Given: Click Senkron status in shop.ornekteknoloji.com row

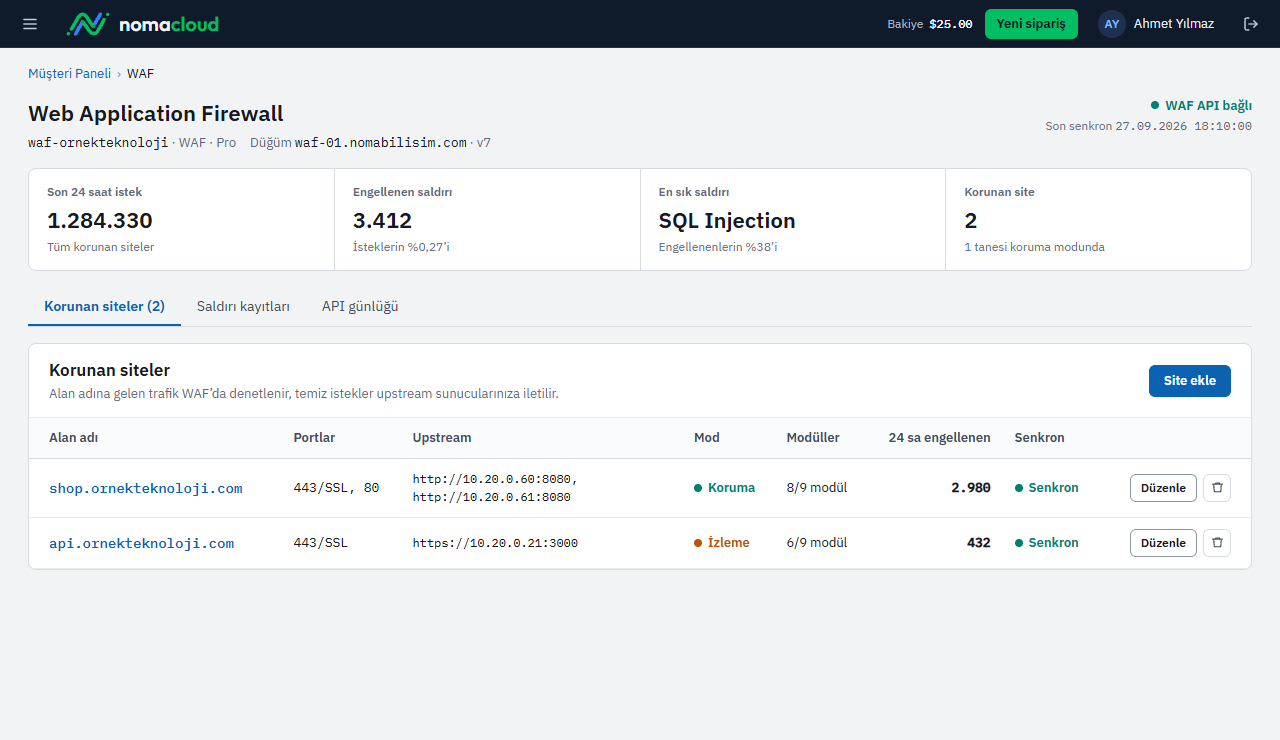Looking at the screenshot, I should click(1047, 488).
